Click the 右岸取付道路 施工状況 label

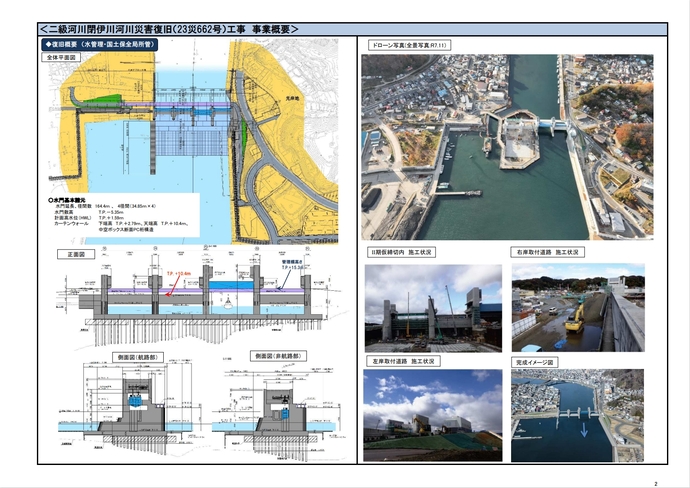[547, 252]
